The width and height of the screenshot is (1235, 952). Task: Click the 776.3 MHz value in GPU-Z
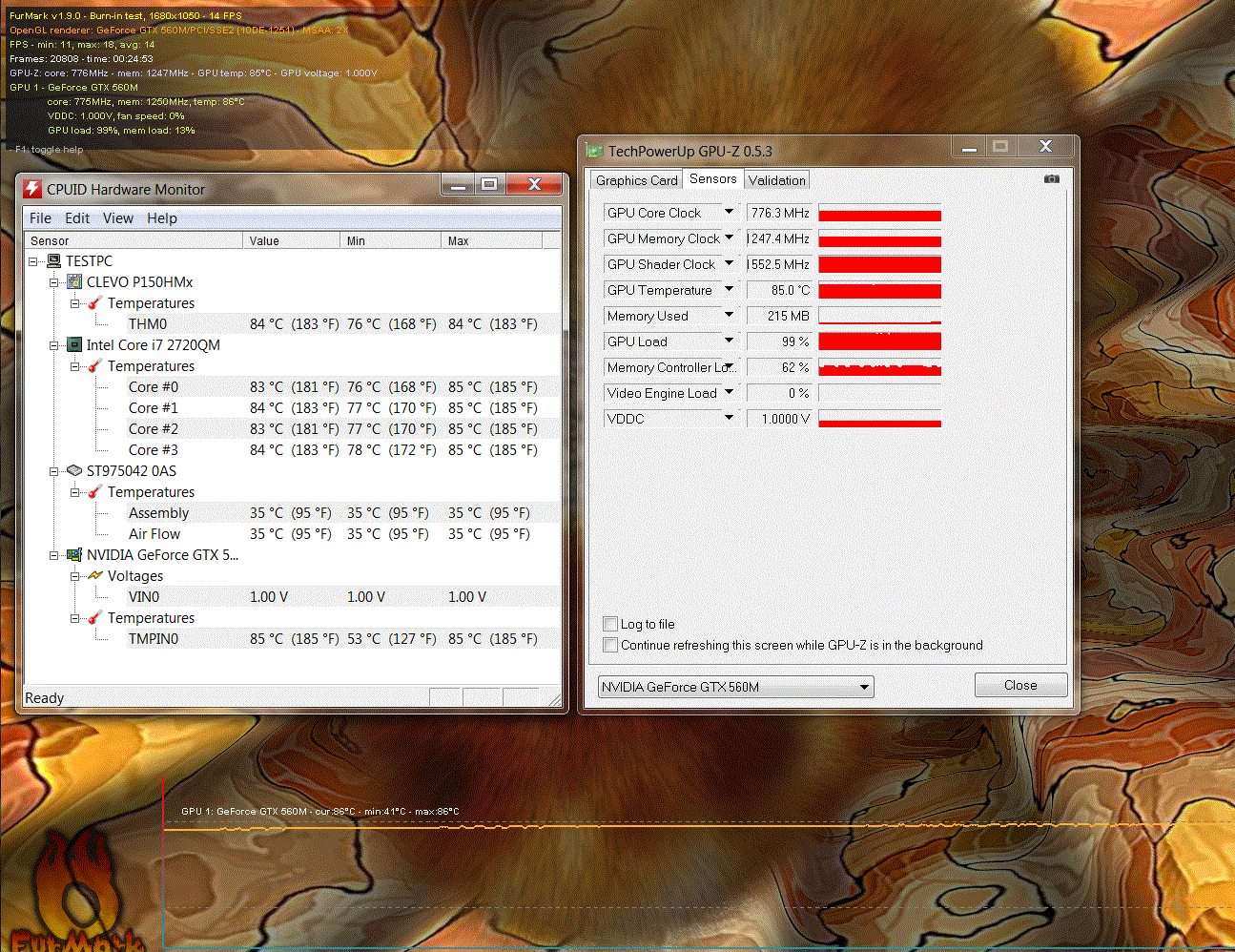780,213
